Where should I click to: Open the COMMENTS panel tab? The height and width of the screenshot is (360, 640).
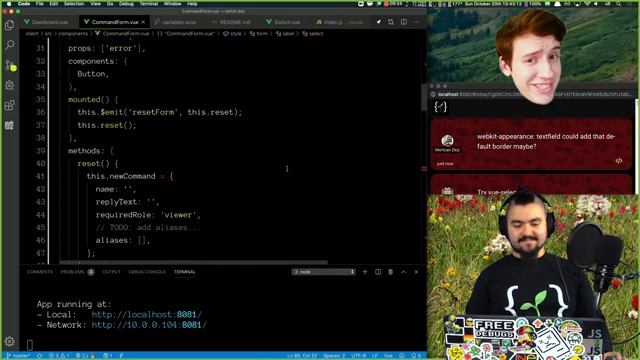pos(40,272)
